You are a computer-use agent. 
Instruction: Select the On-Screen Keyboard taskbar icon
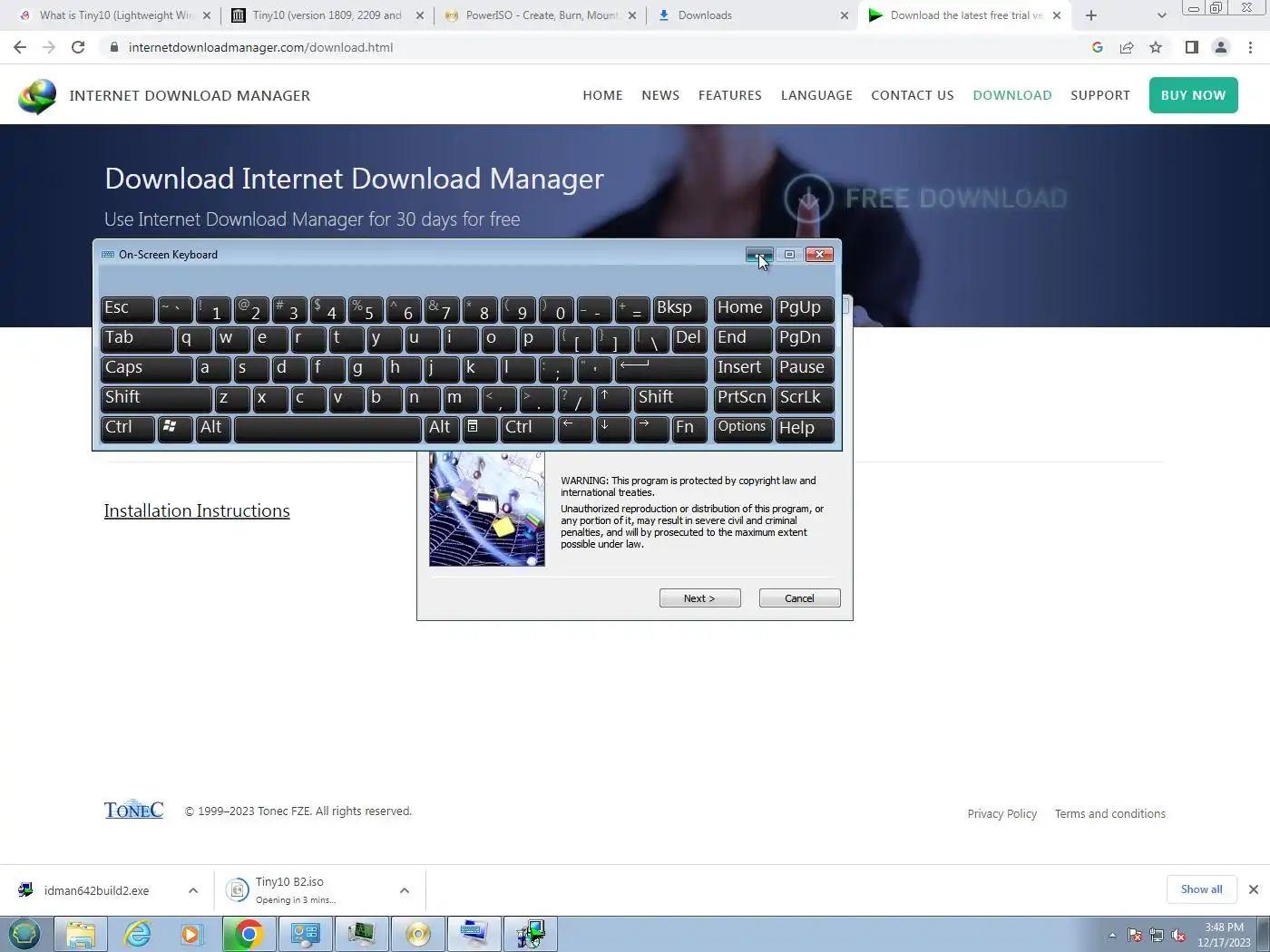pyautogui.click(x=474, y=934)
